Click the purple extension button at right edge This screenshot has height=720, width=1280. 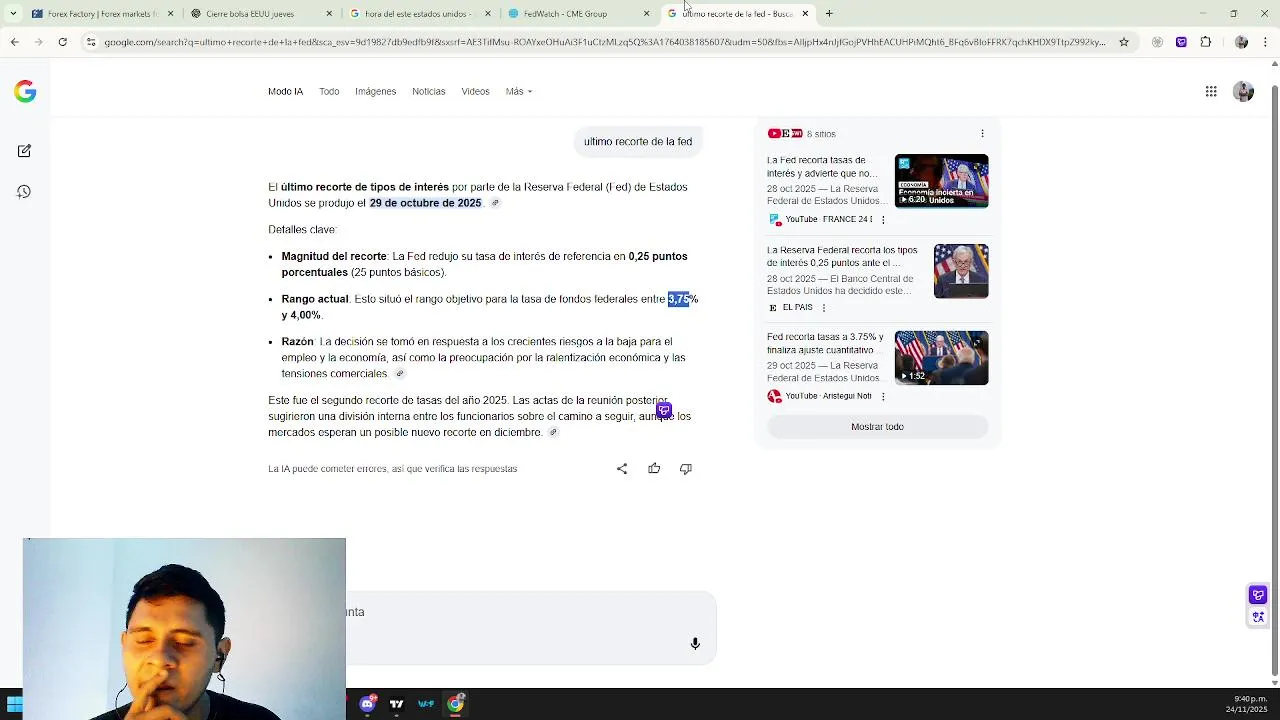[1258, 595]
